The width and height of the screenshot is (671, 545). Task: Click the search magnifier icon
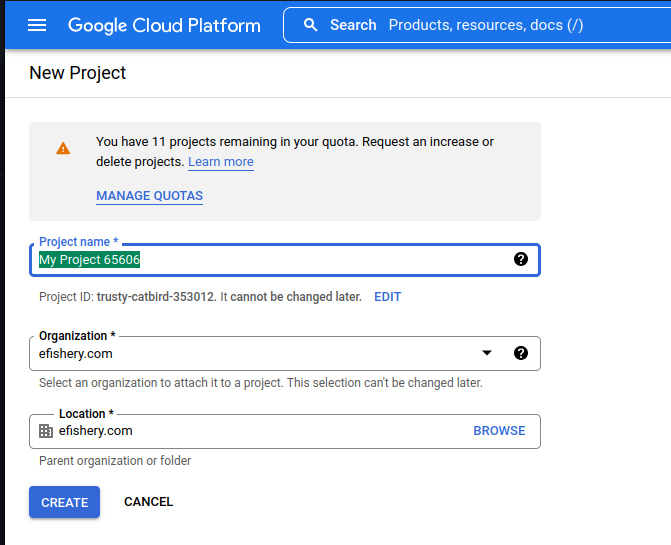(311, 25)
